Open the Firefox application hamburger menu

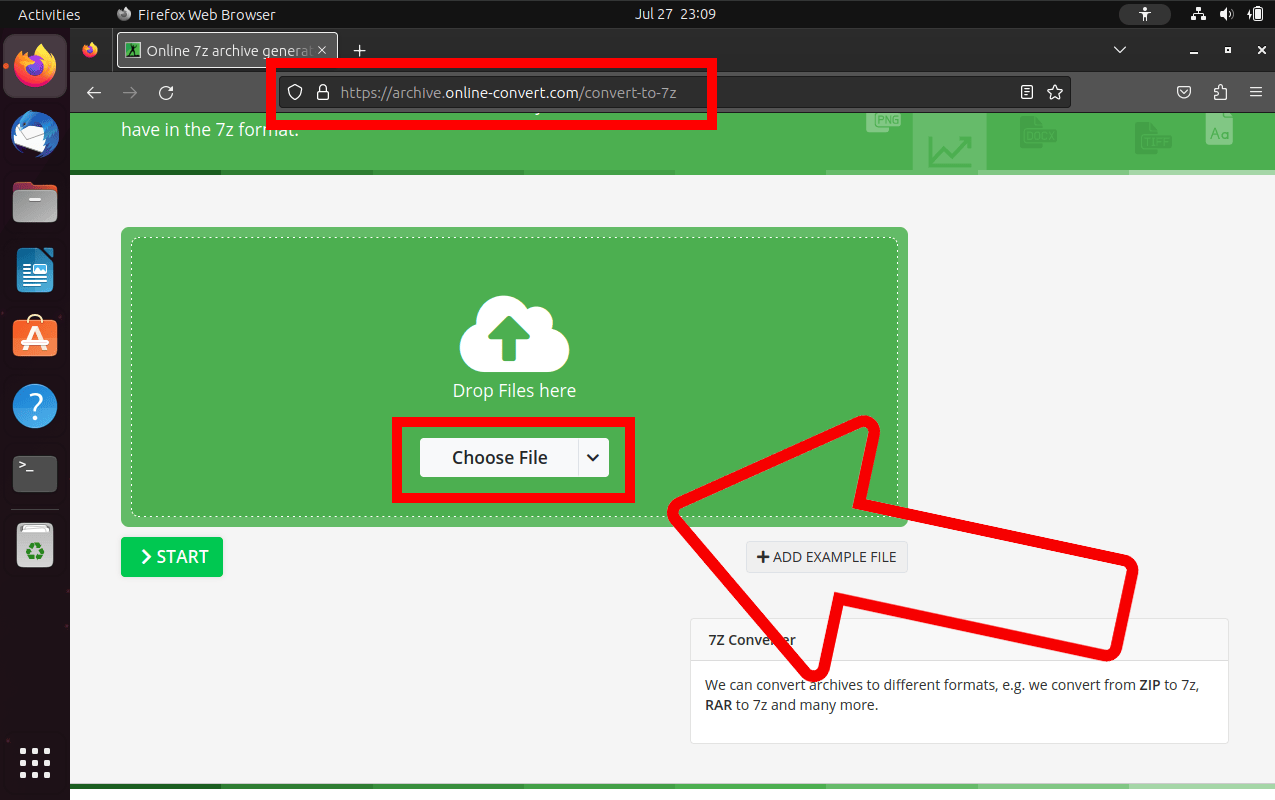coord(1256,91)
